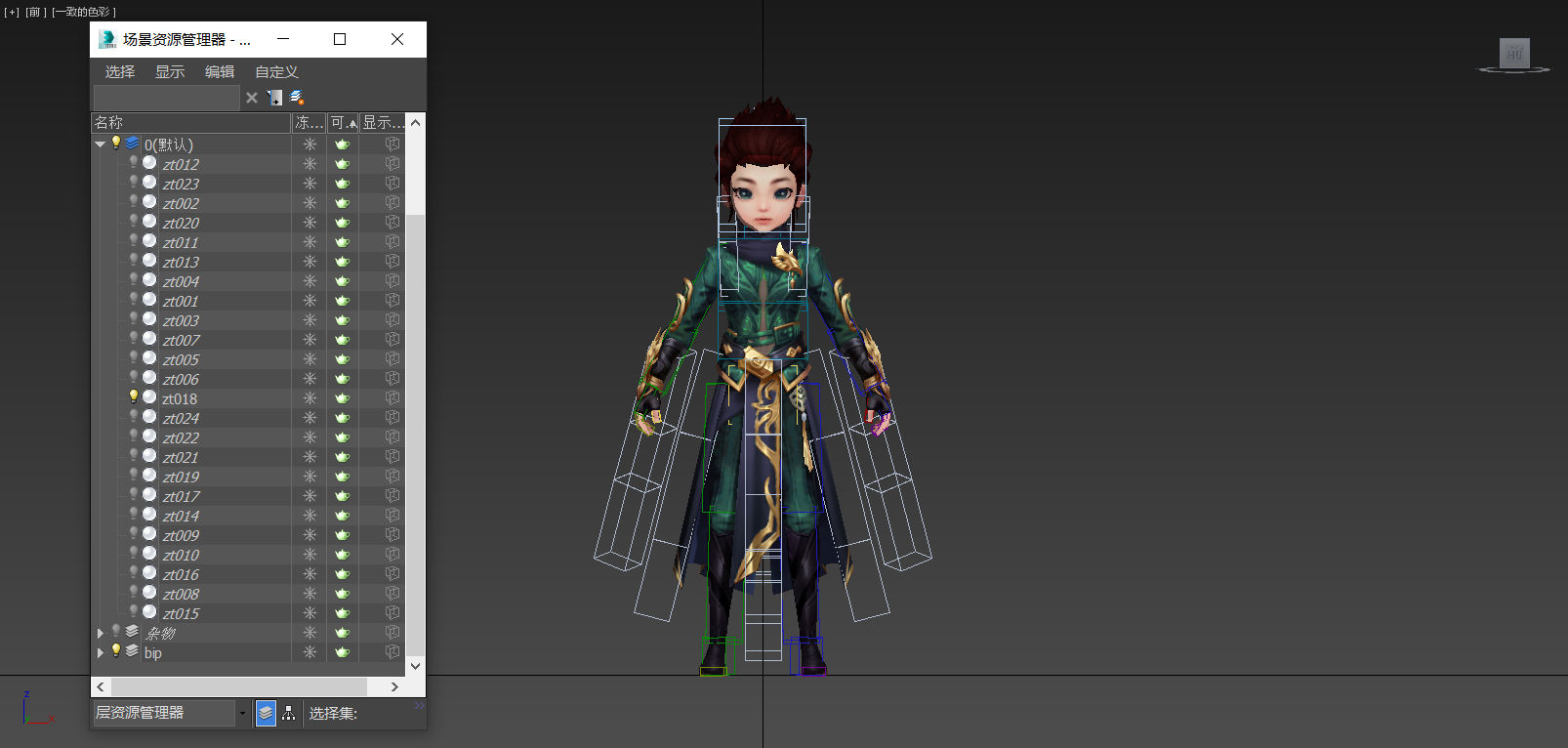Switch to sort by hierarchy view icon
This screenshot has width=1568, height=748.
[289, 714]
